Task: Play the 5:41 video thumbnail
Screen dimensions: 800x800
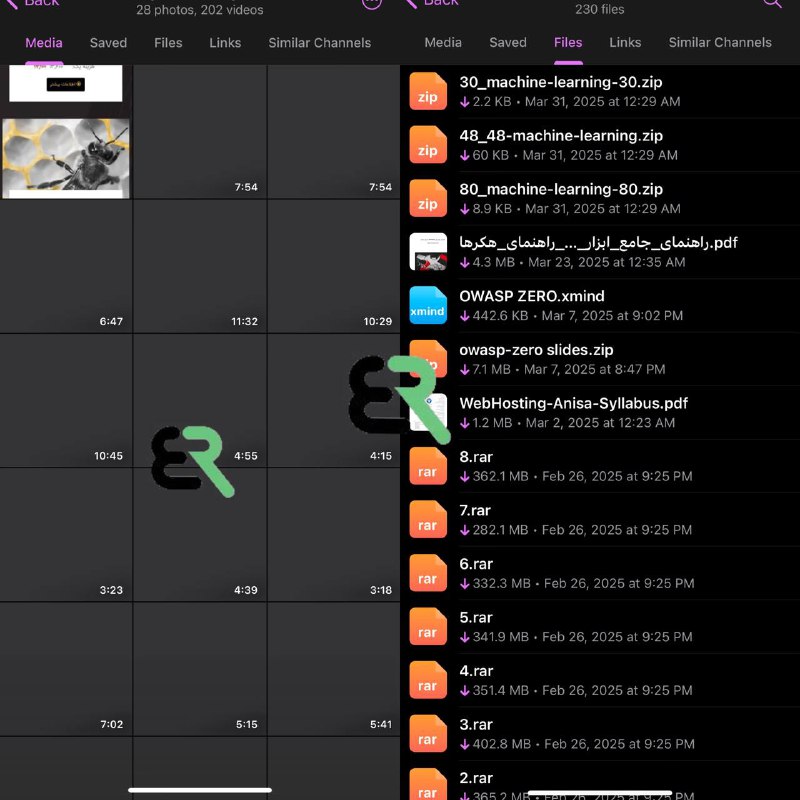Action: (x=334, y=669)
